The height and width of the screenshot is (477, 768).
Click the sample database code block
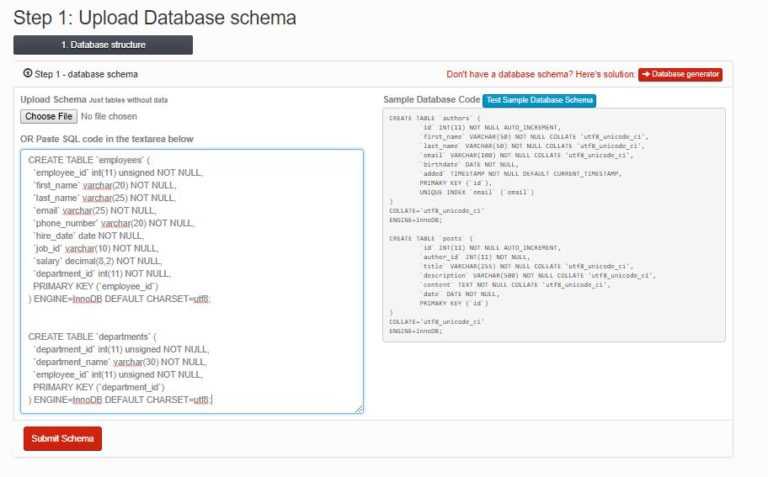553,225
